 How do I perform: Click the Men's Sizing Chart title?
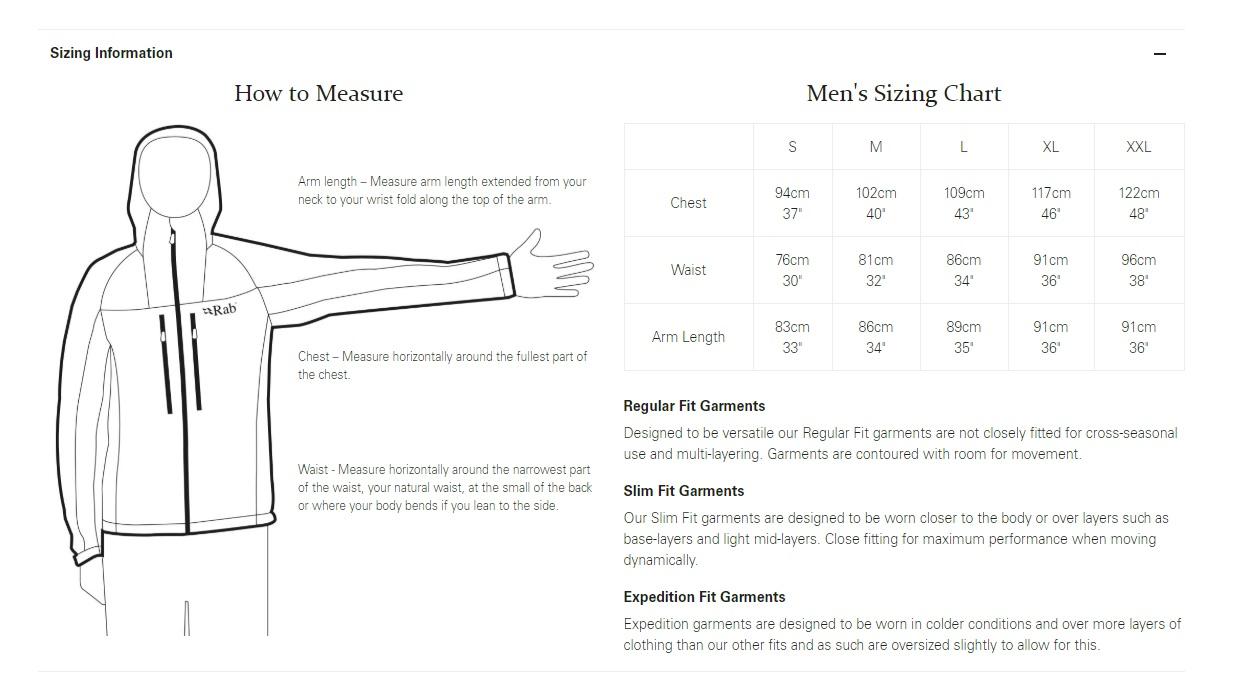point(903,94)
